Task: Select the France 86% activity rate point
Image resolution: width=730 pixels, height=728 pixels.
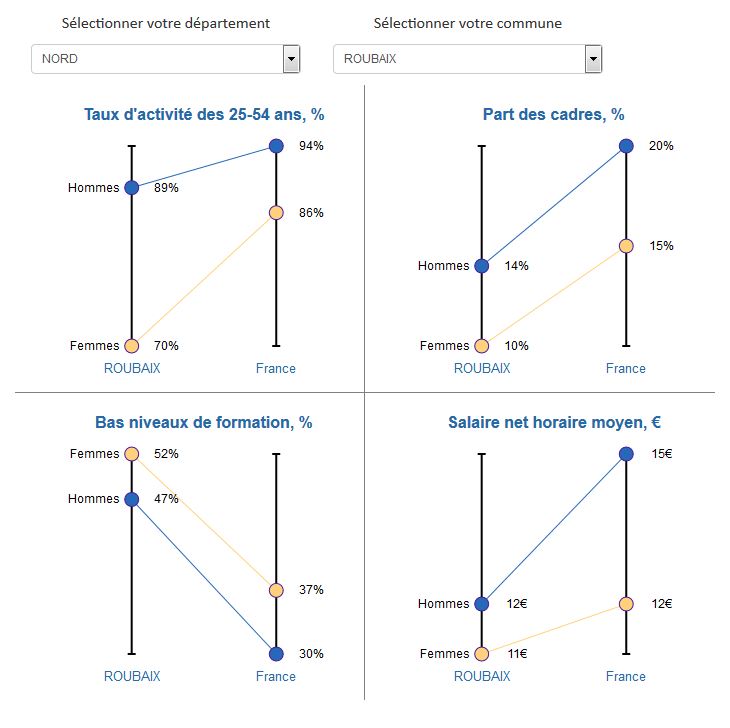Action: coord(276,212)
